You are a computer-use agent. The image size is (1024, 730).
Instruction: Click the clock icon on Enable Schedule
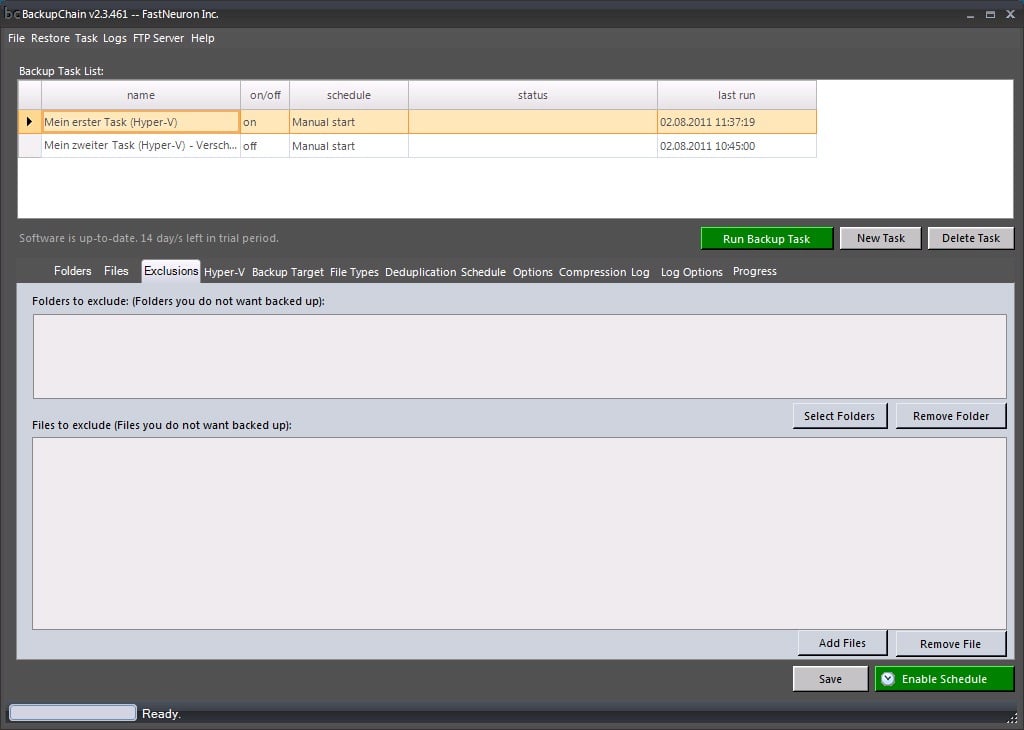(x=888, y=679)
